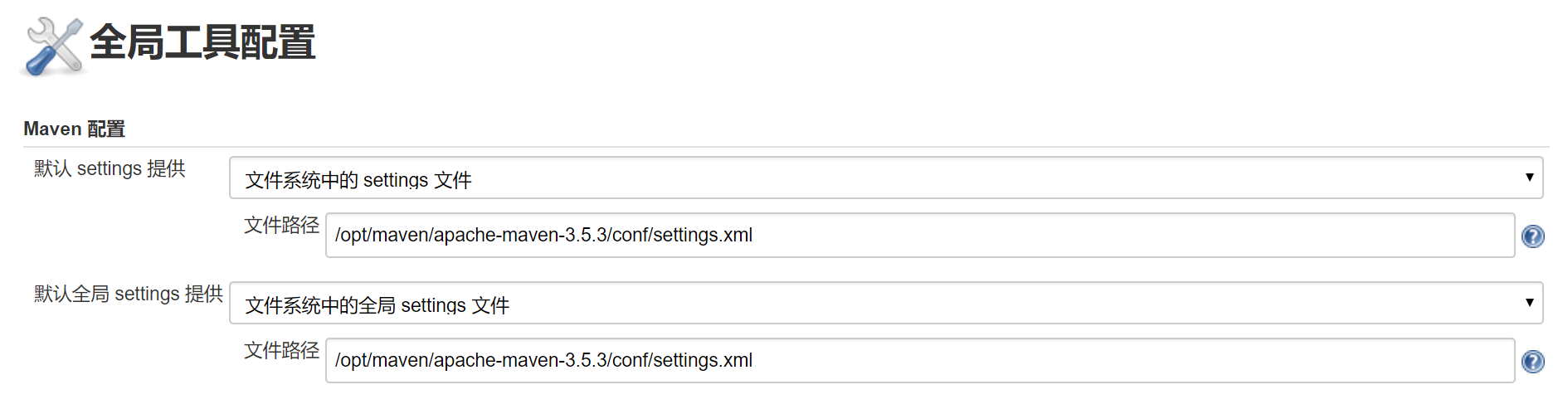Click the 全局工具配置 page title

pos(202,42)
